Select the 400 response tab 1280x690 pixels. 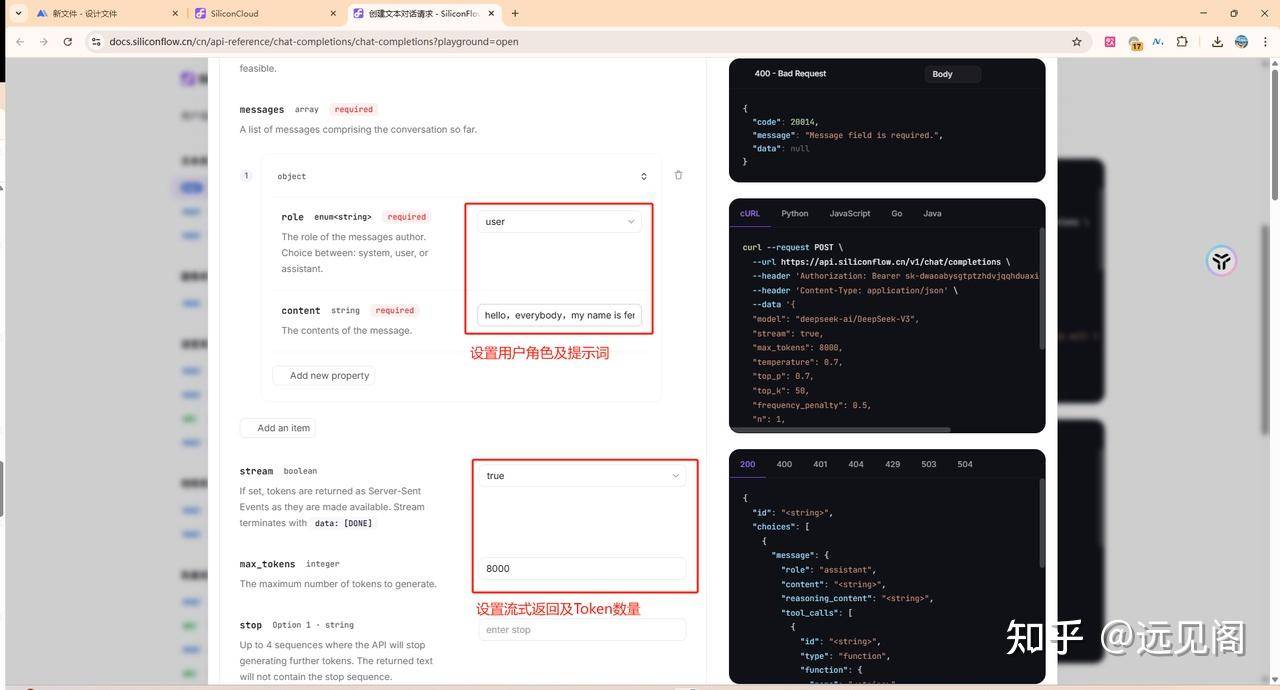click(x=784, y=464)
